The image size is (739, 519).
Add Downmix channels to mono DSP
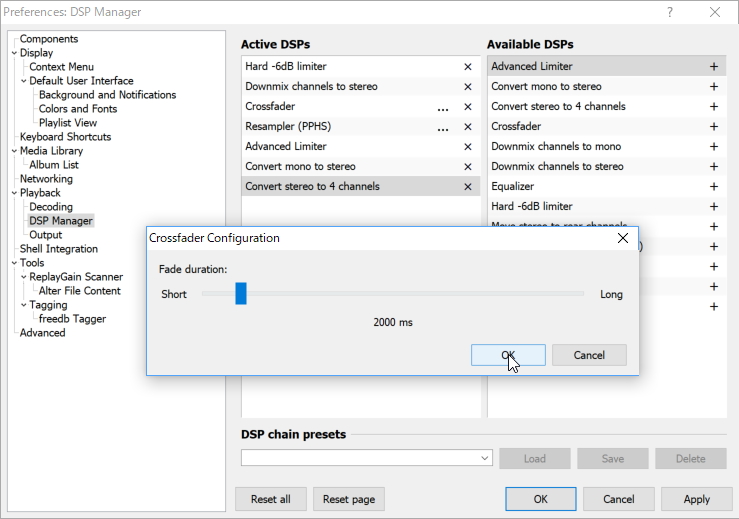(713, 147)
